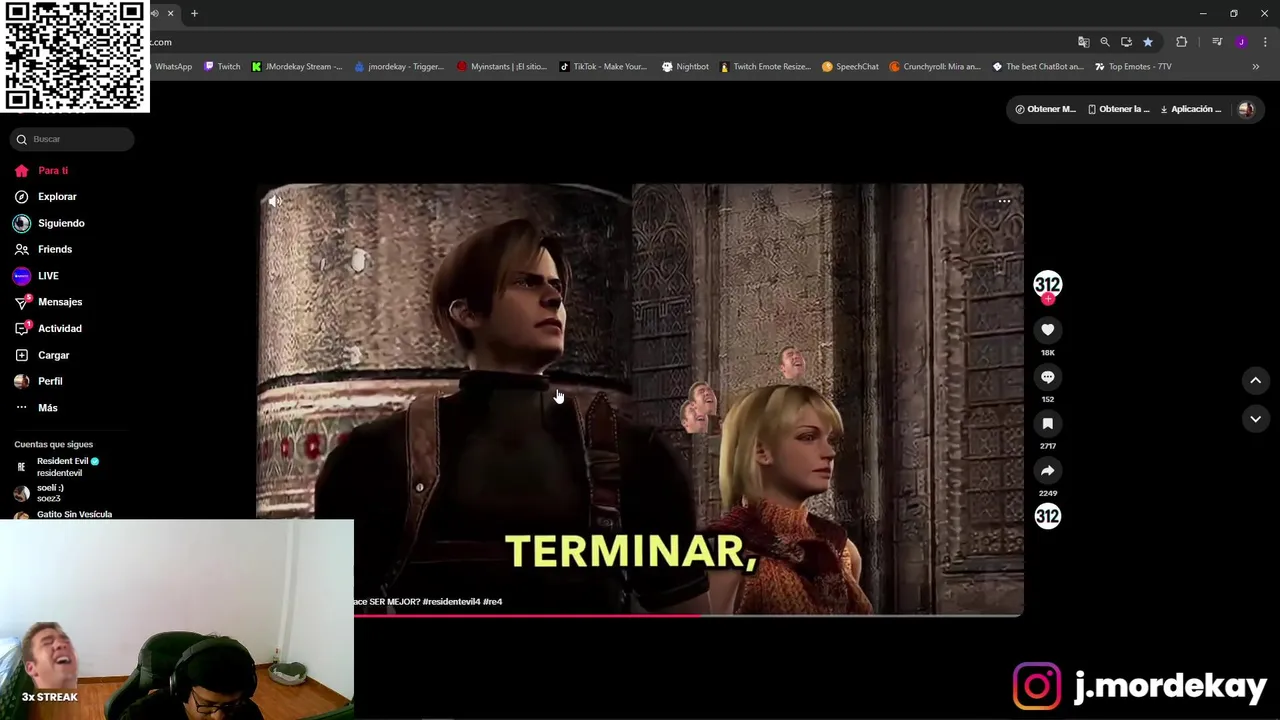1280x720 pixels.
Task: Expand the bookmarks overflow chevron
Action: tap(1255, 67)
